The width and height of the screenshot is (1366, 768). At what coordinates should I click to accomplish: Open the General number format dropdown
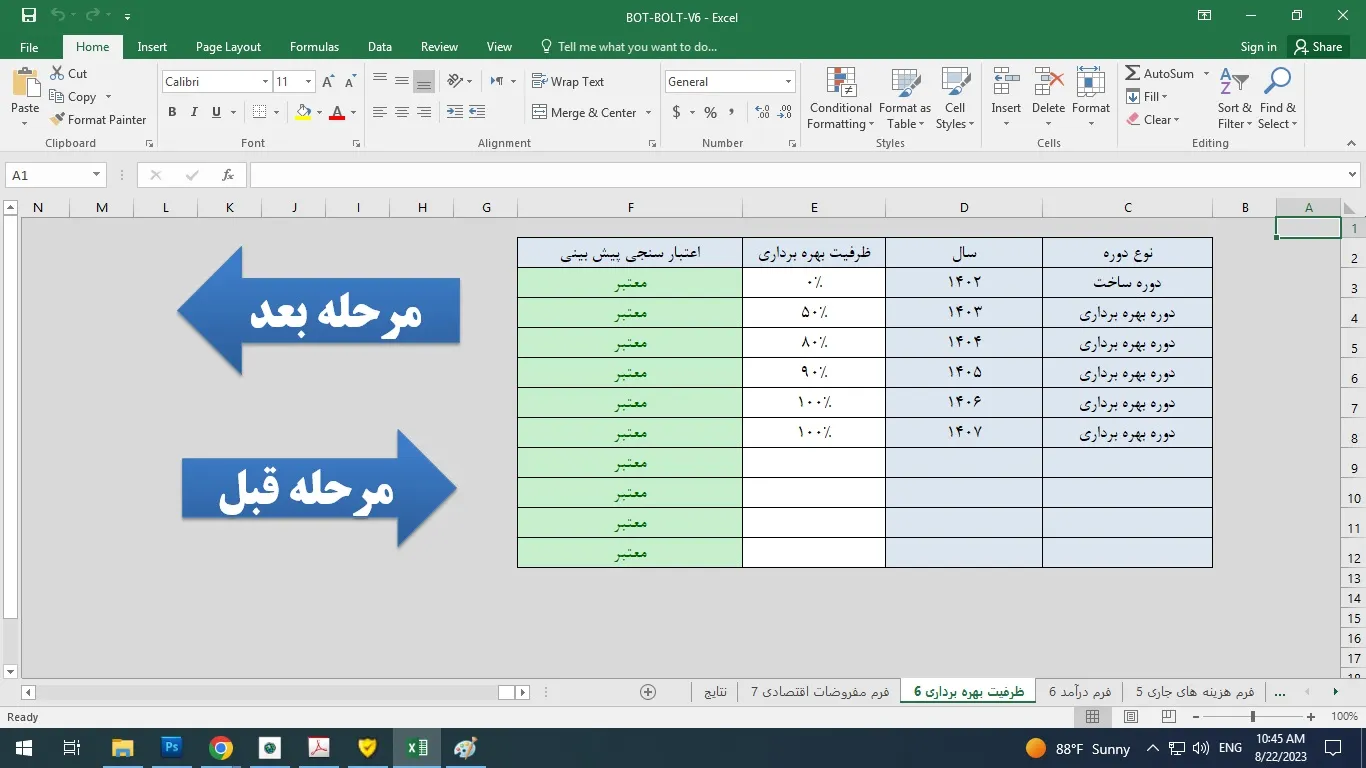[788, 82]
